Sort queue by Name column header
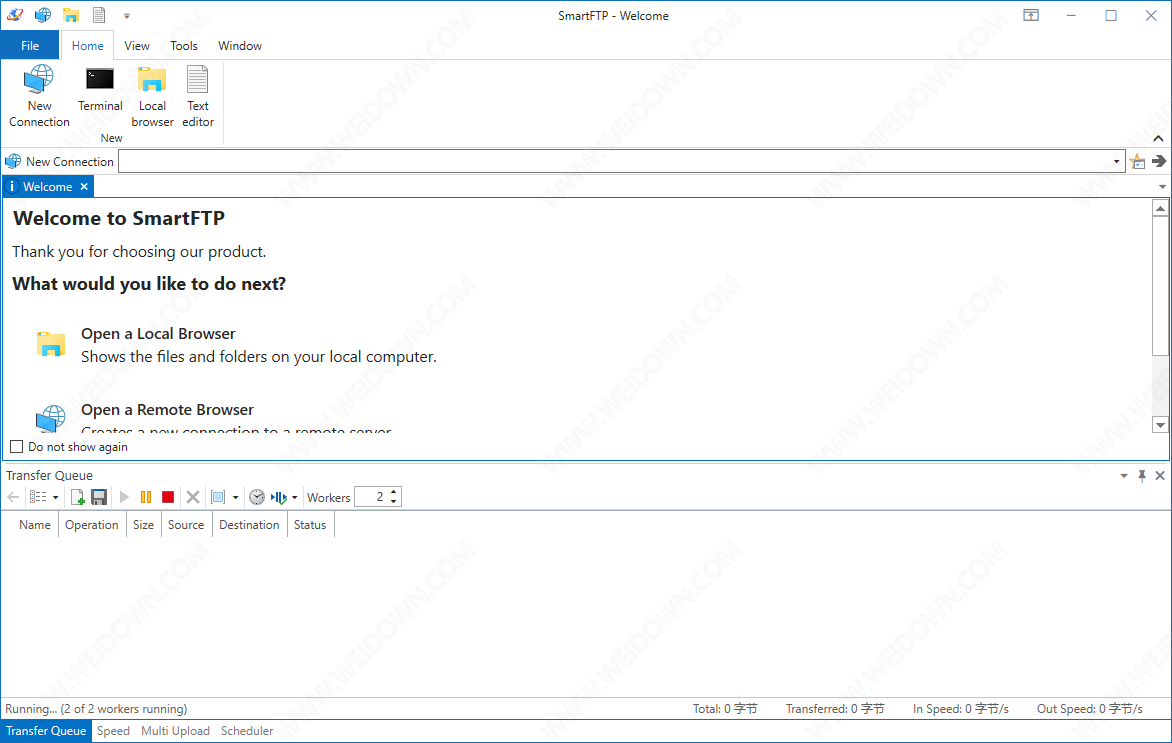 point(35,525)
